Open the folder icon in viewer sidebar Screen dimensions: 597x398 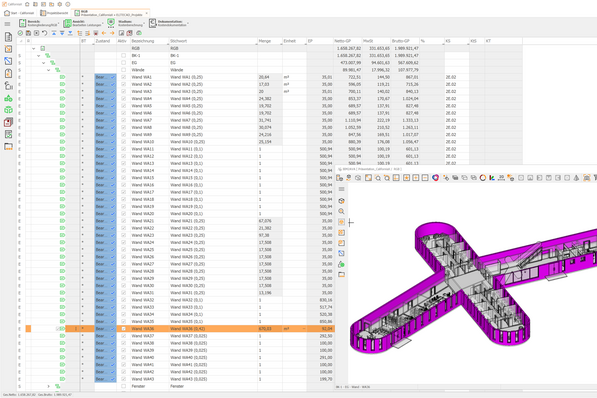click(342, 275)
